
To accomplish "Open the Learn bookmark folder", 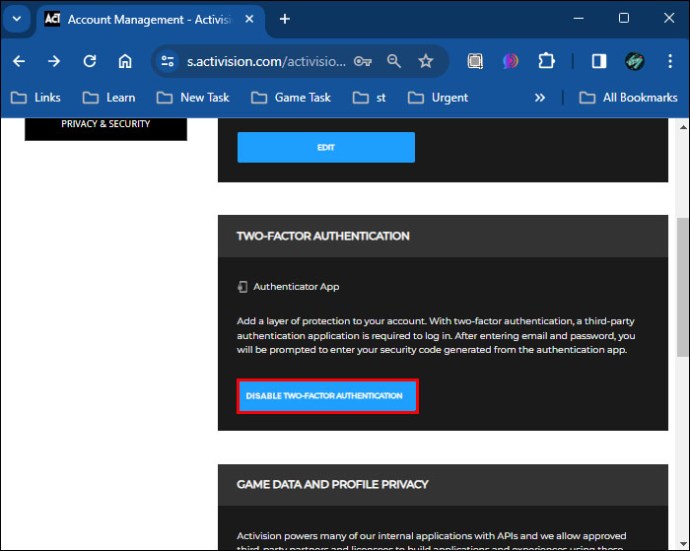I will tap(109, 97).
